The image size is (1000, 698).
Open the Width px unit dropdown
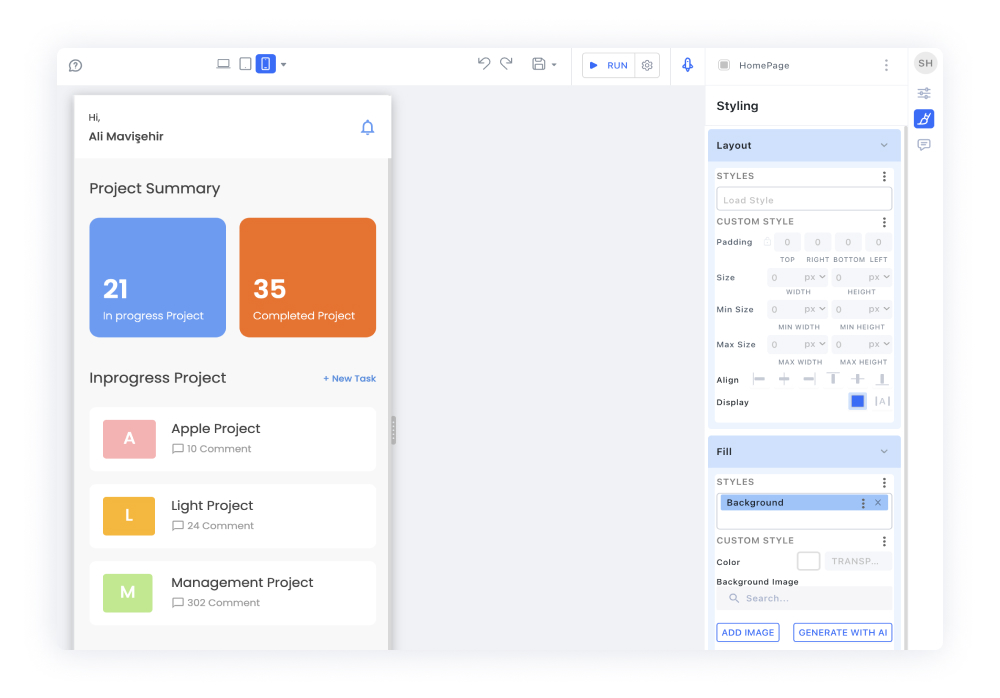pyautogui.click(x=817, y=277)
